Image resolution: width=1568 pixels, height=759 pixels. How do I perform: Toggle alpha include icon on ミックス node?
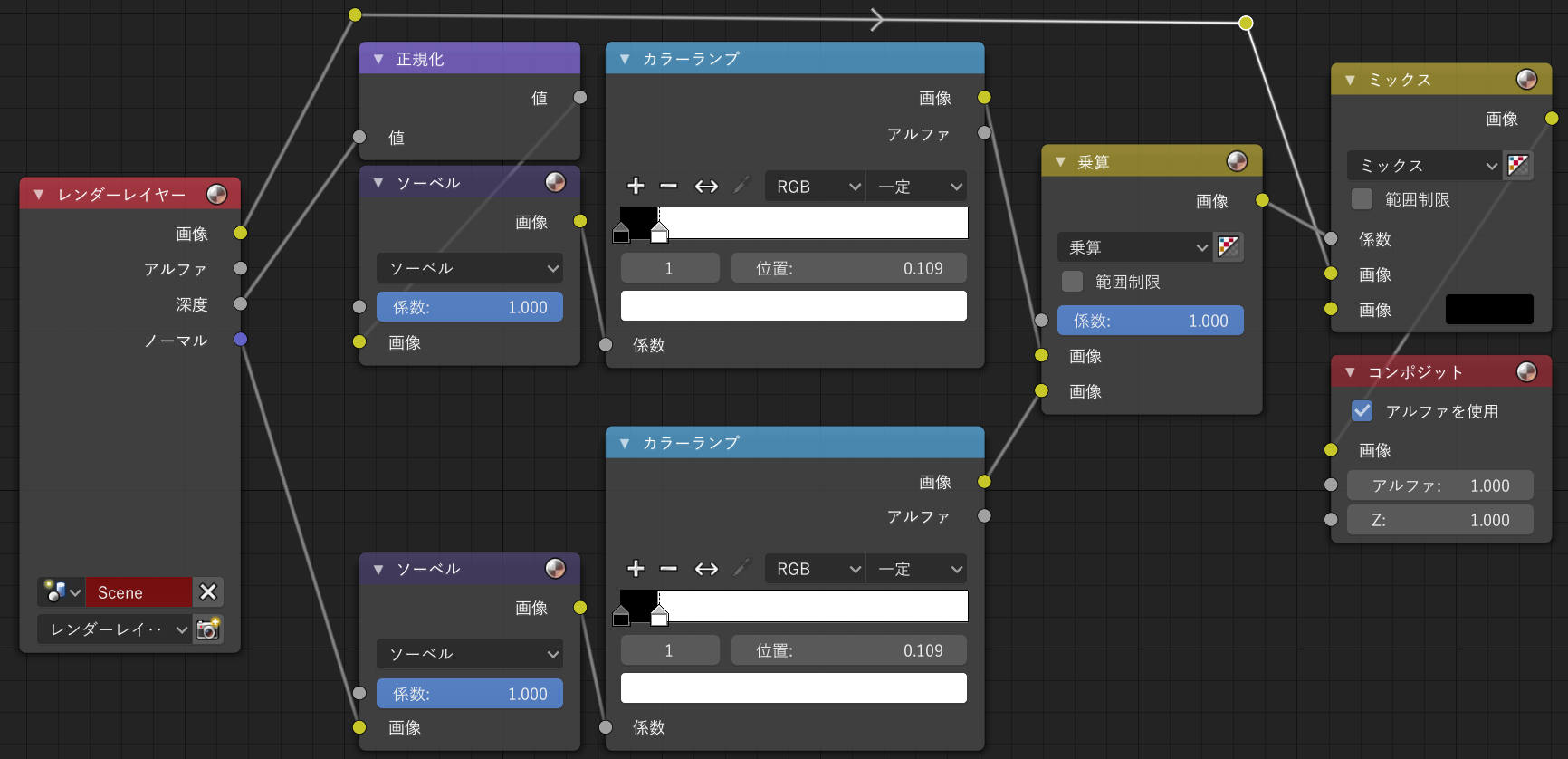pos(1518,166)
